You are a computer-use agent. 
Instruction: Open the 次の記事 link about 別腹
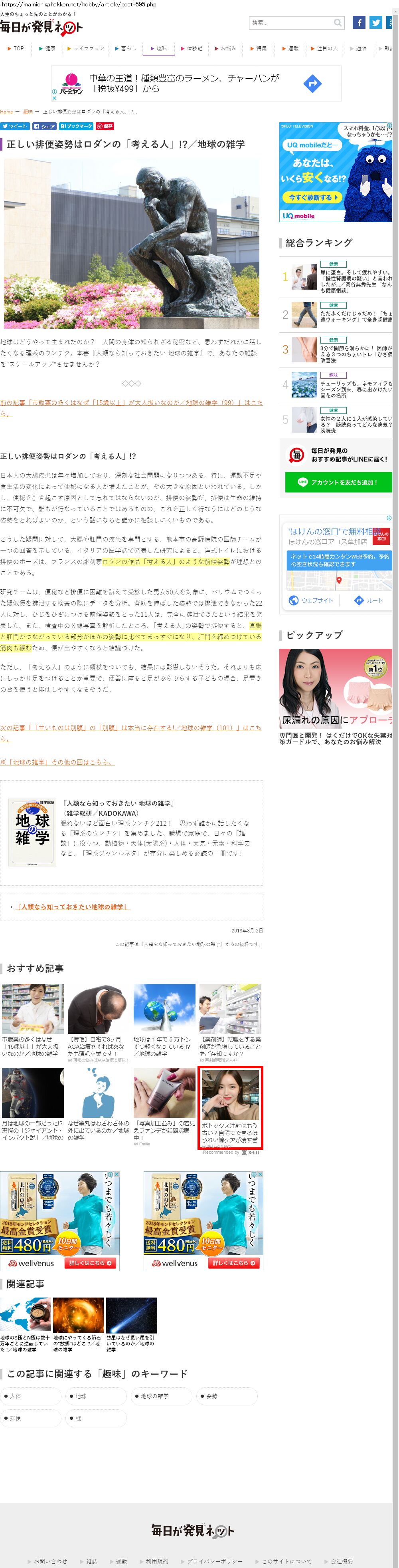click(x=131, y=733)
